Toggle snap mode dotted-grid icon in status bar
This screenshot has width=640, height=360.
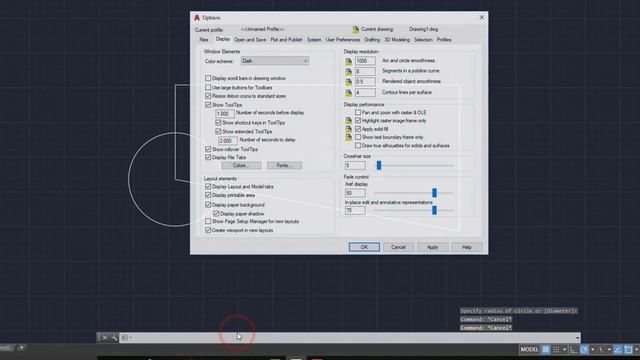[x=556, y=349]
